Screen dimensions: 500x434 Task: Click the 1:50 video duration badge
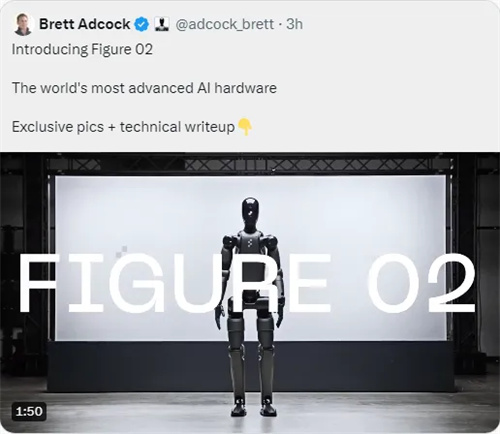click(x=29, y=411)
